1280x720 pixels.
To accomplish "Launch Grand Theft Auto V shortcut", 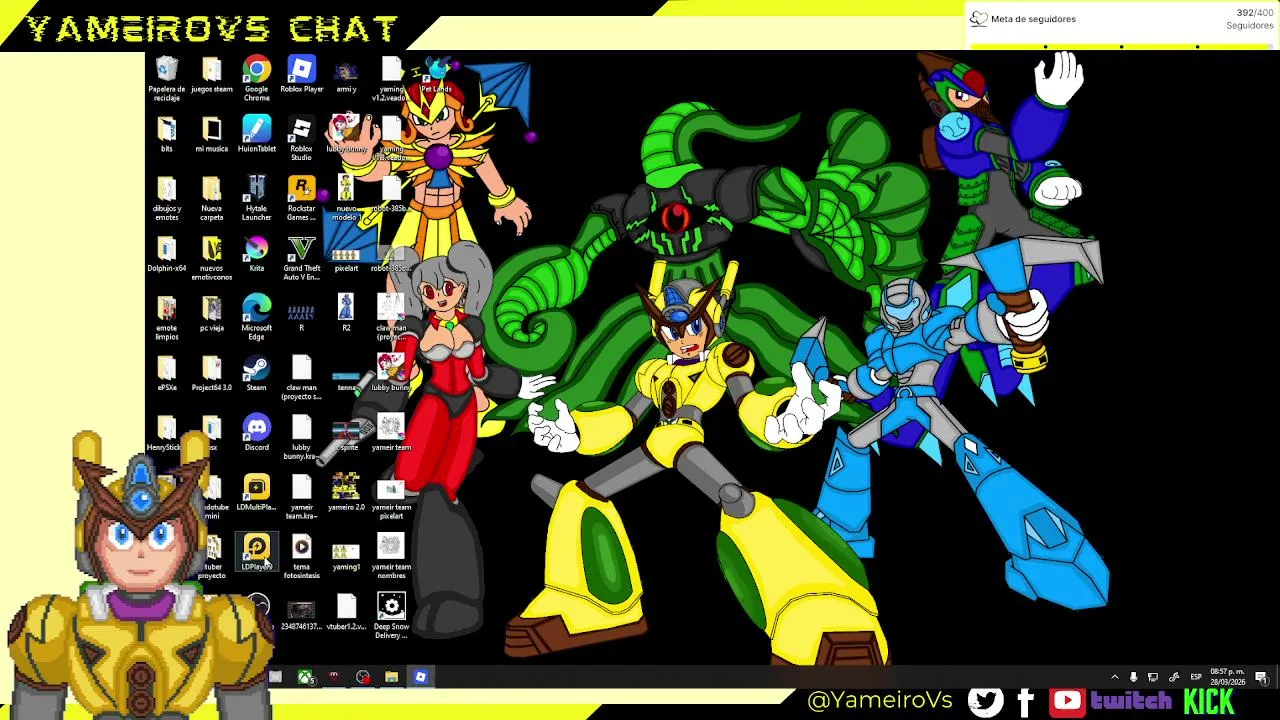I will (301, 258).
